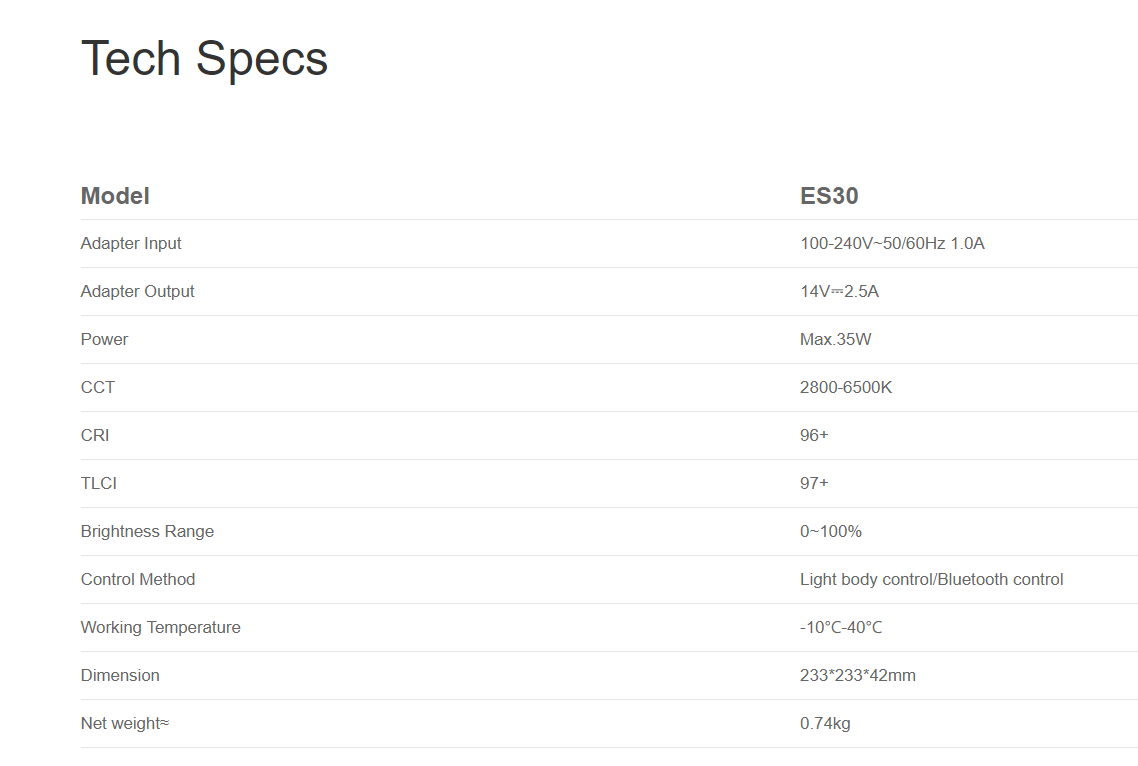
Task: Select the Model header label
Action: tap(115, 196)
